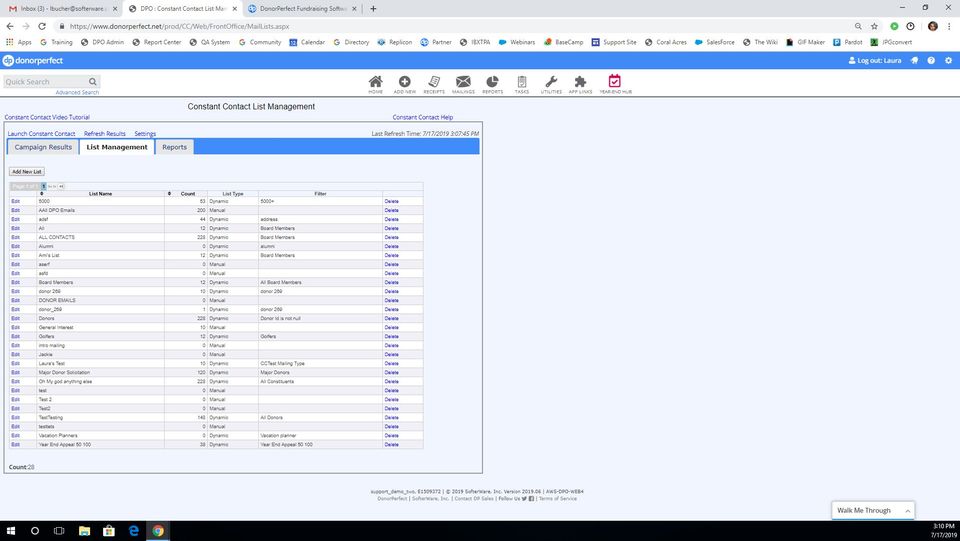
Task: Click the browser back arrow
Action: (10, 26)
